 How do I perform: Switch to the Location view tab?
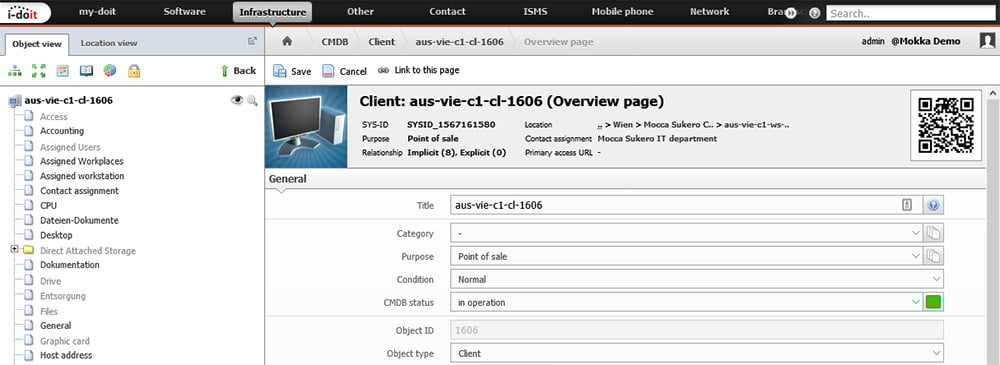(x=108, y=43)
